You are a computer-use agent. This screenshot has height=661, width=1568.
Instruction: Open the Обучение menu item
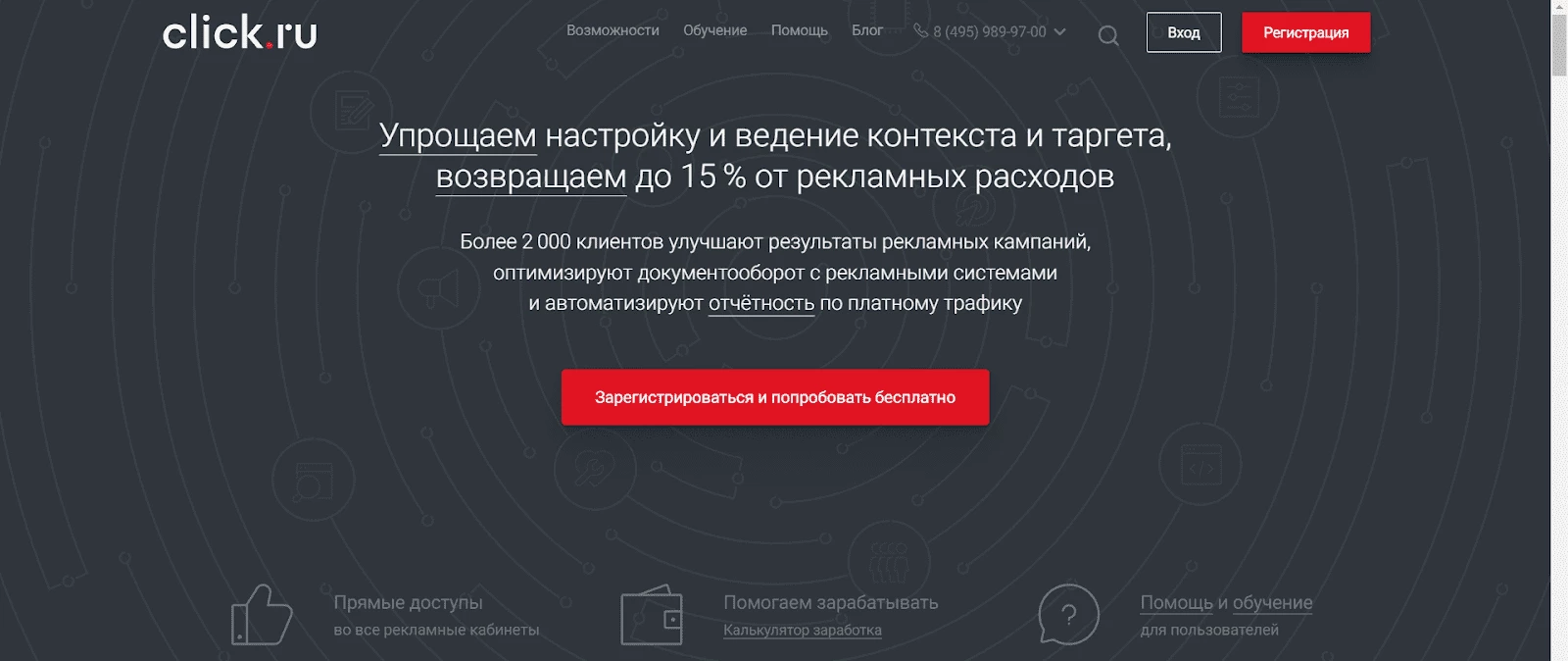714,30
